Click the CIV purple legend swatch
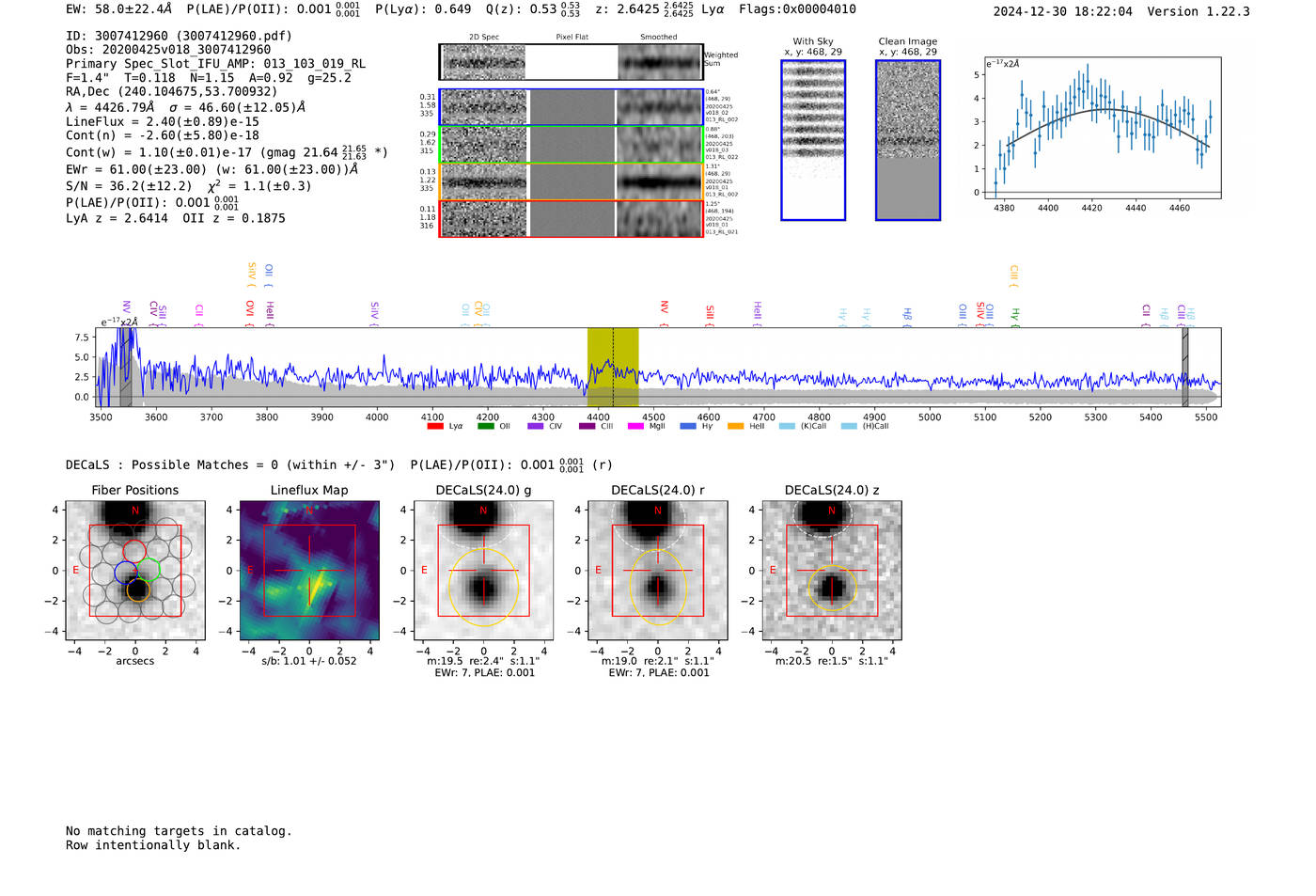 click(x=536, y=426)
